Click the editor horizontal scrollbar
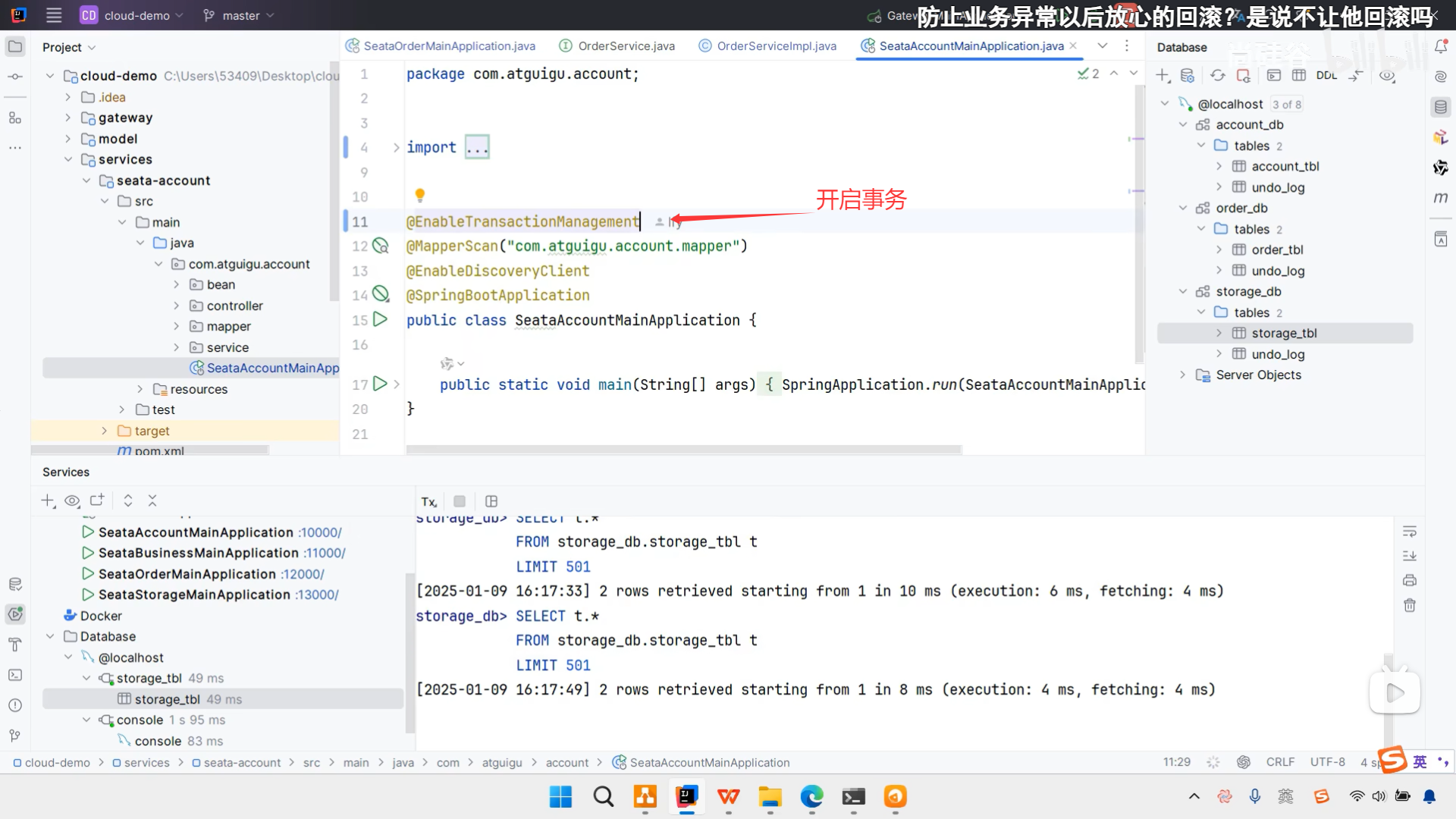Image resolution: width=1456 pixels, height=819 pixels. point(682,450)
